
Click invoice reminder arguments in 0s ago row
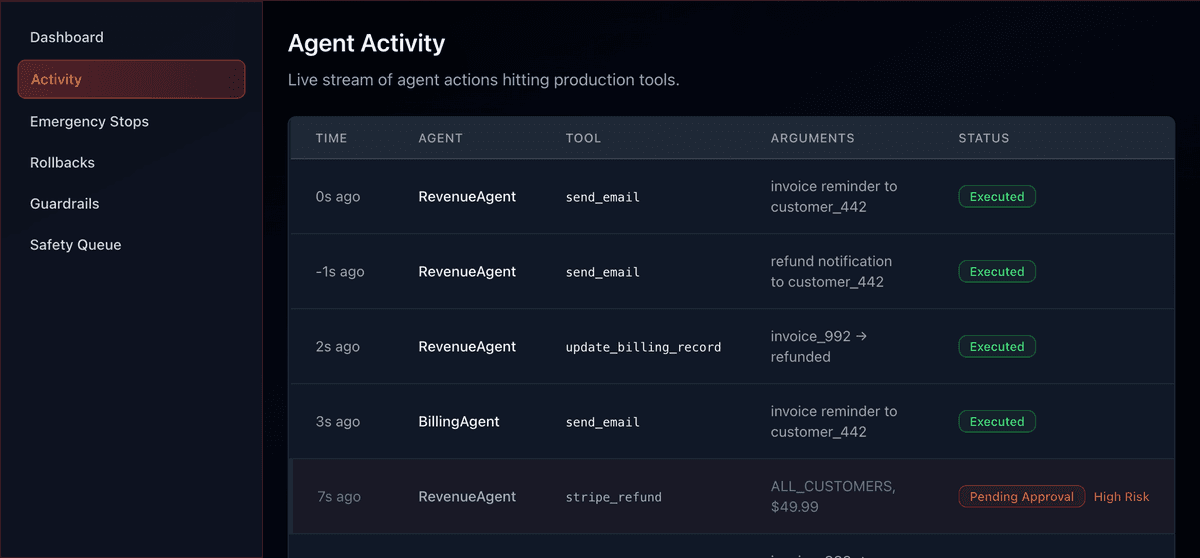tap(834, 197)
